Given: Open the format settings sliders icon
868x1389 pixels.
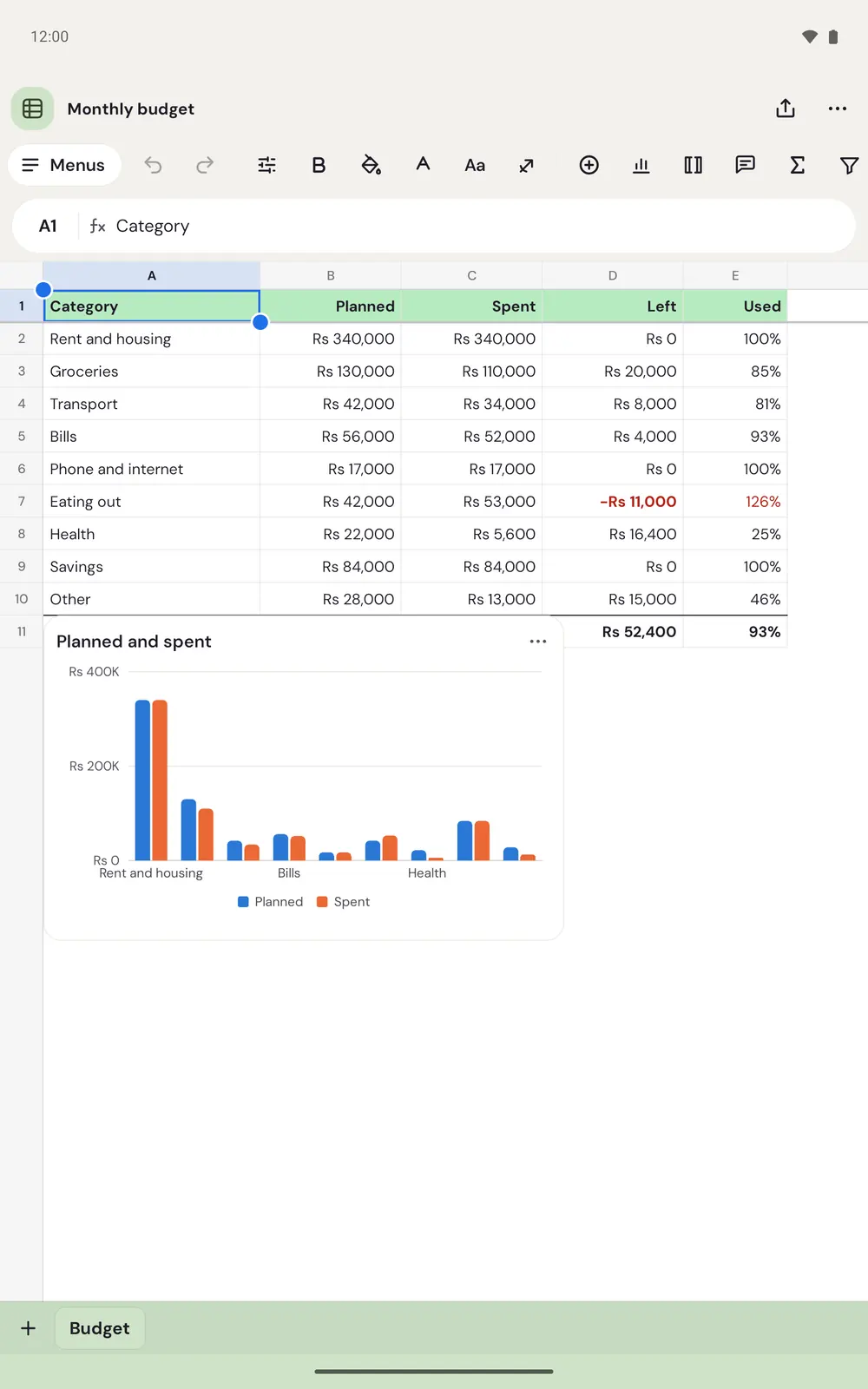Looking at the screenshot, I should point(267,165).
